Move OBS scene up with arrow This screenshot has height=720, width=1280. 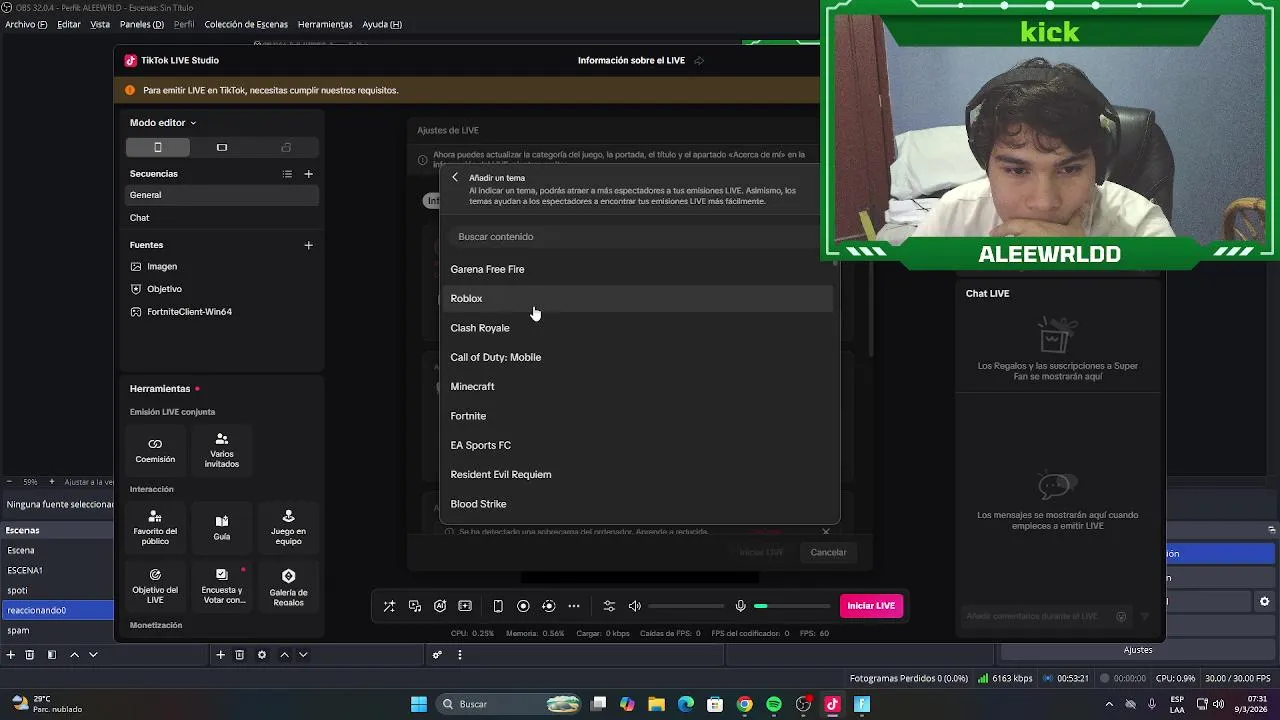[74, 655]
